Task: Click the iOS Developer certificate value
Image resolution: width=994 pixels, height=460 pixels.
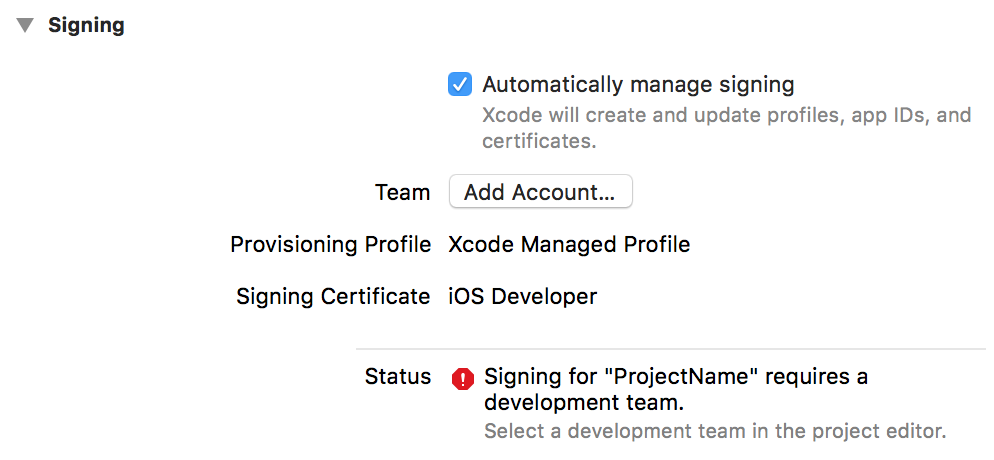Action: (523, 297)
